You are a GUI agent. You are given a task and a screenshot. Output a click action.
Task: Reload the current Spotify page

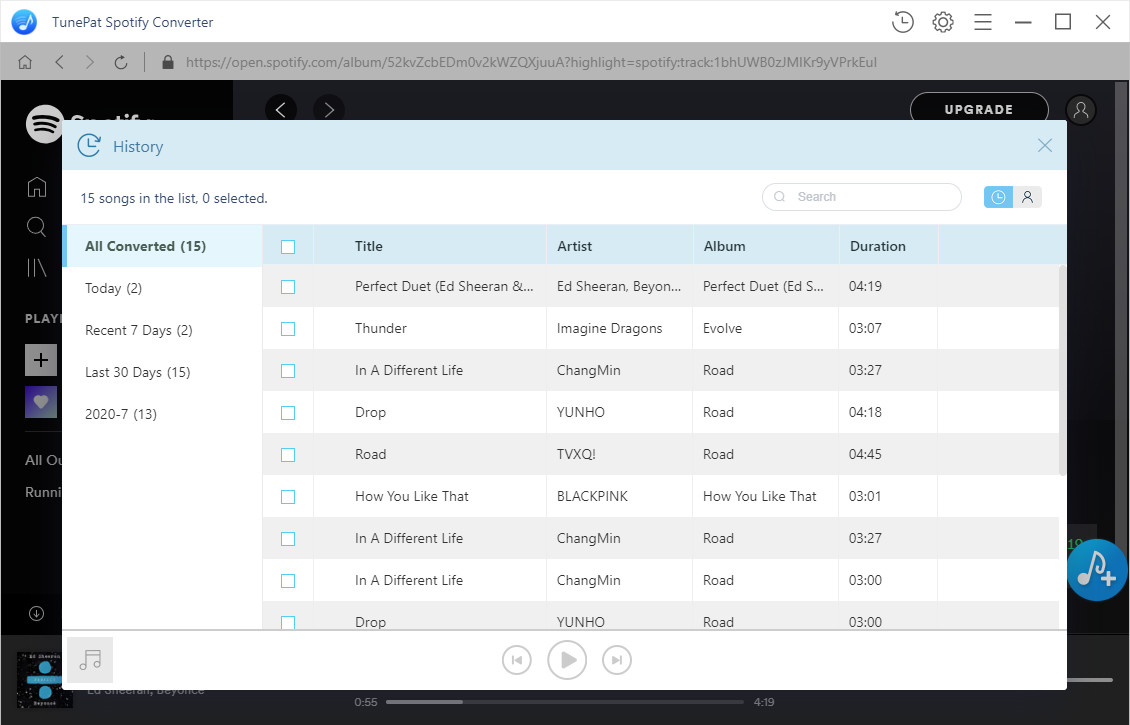[120, 63]
